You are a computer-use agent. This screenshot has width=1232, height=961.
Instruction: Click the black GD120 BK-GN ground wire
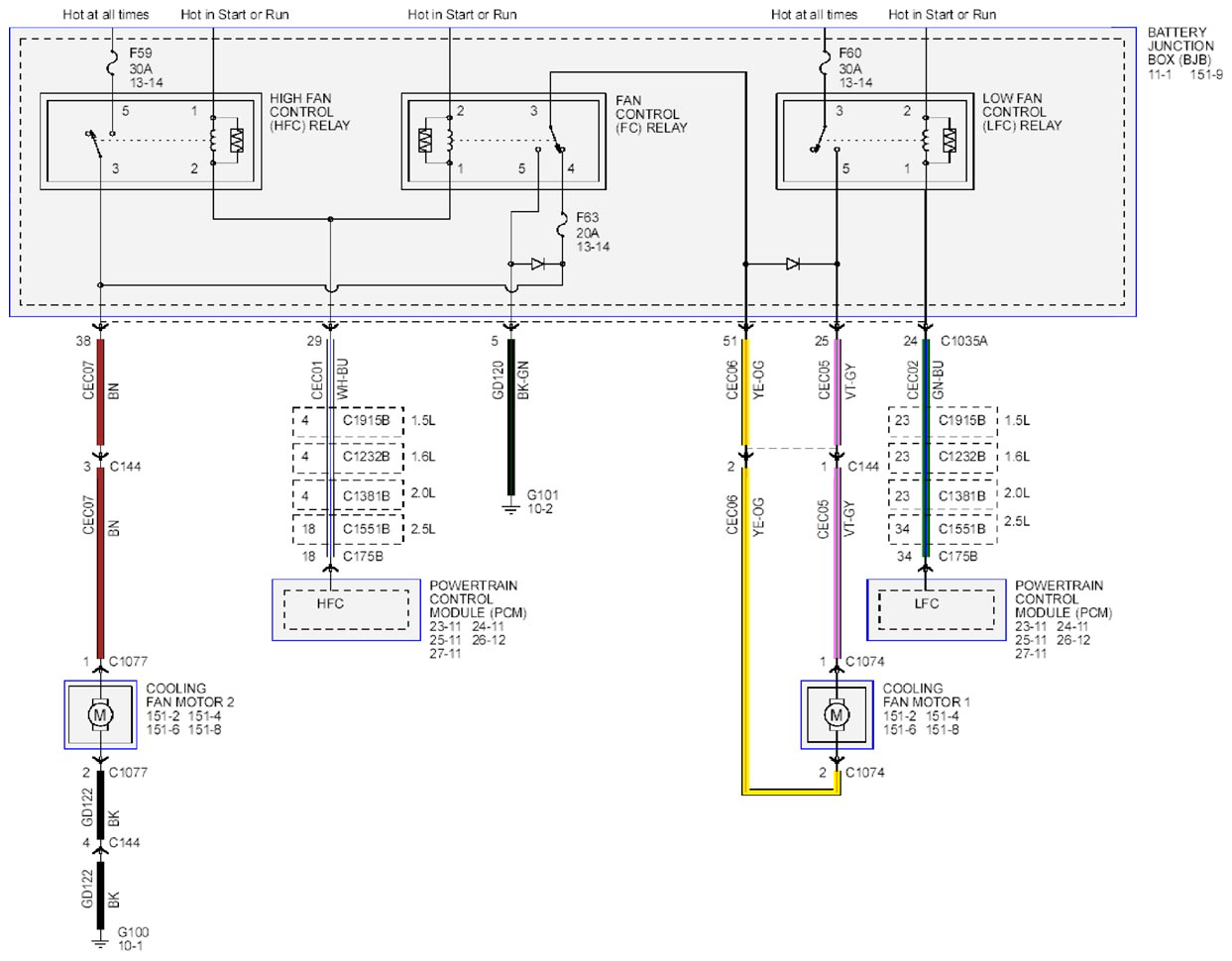tap(511, 416)
